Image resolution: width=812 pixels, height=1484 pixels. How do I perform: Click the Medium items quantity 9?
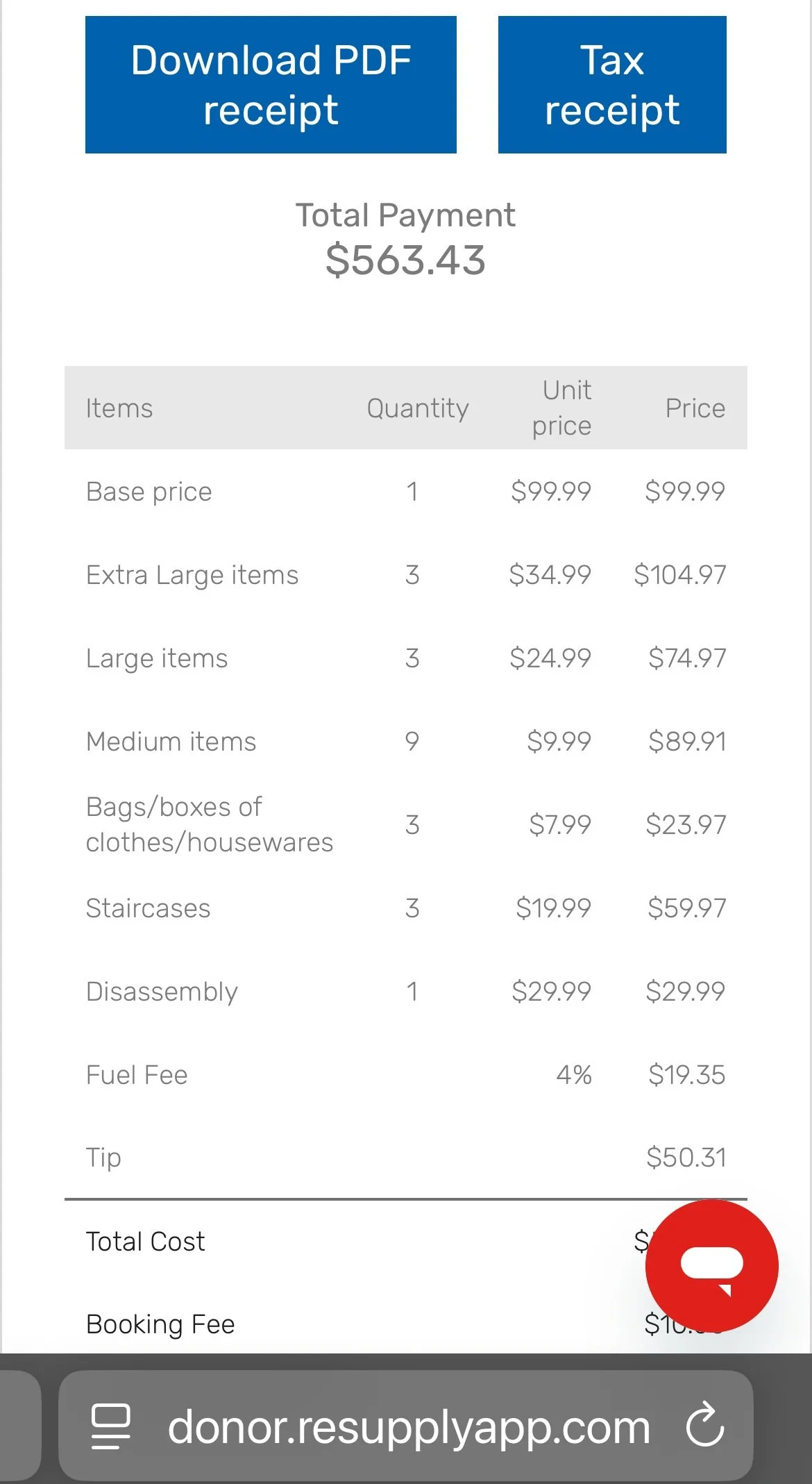(412, 742)
